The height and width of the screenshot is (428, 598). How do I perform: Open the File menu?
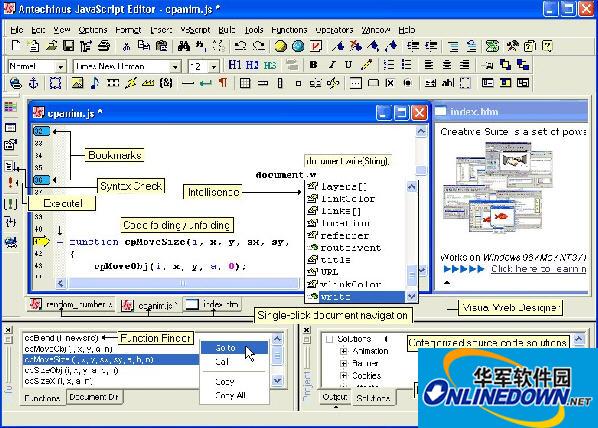17,30
